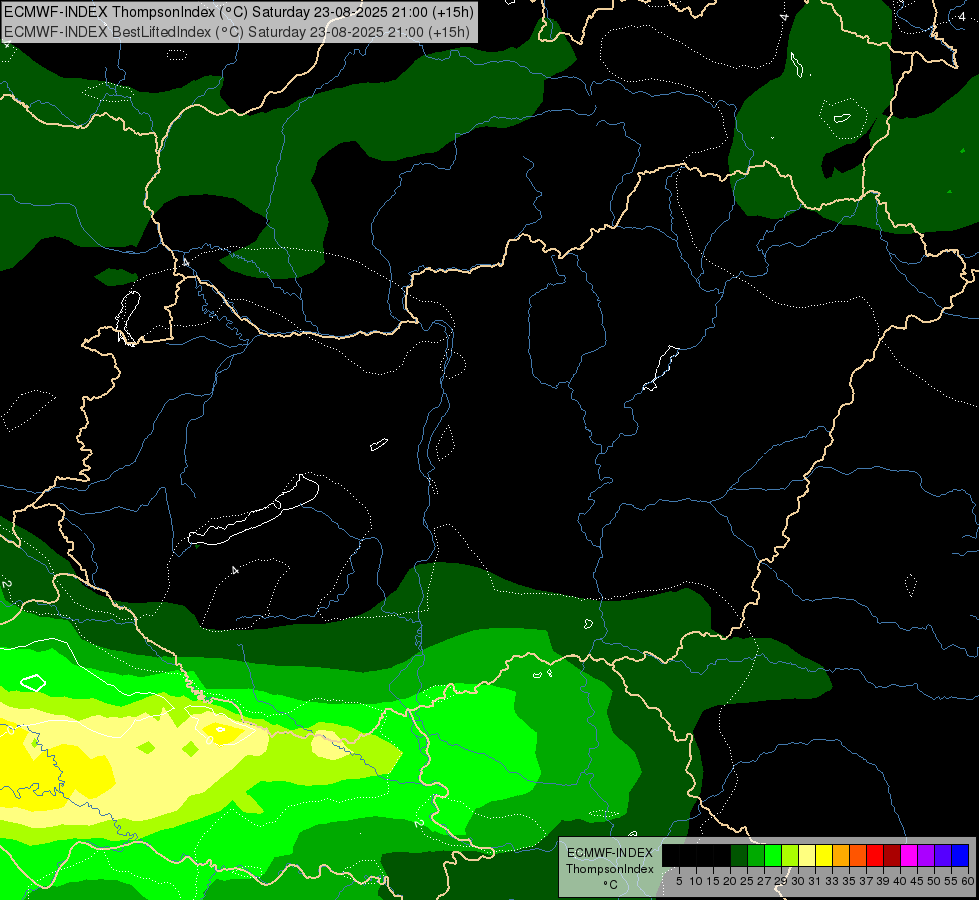Select the blue 55–60 legend swatch
Image resolution: width=979 pixels, height=900 pixels.
pyautogui.click(x=960, y=855)
